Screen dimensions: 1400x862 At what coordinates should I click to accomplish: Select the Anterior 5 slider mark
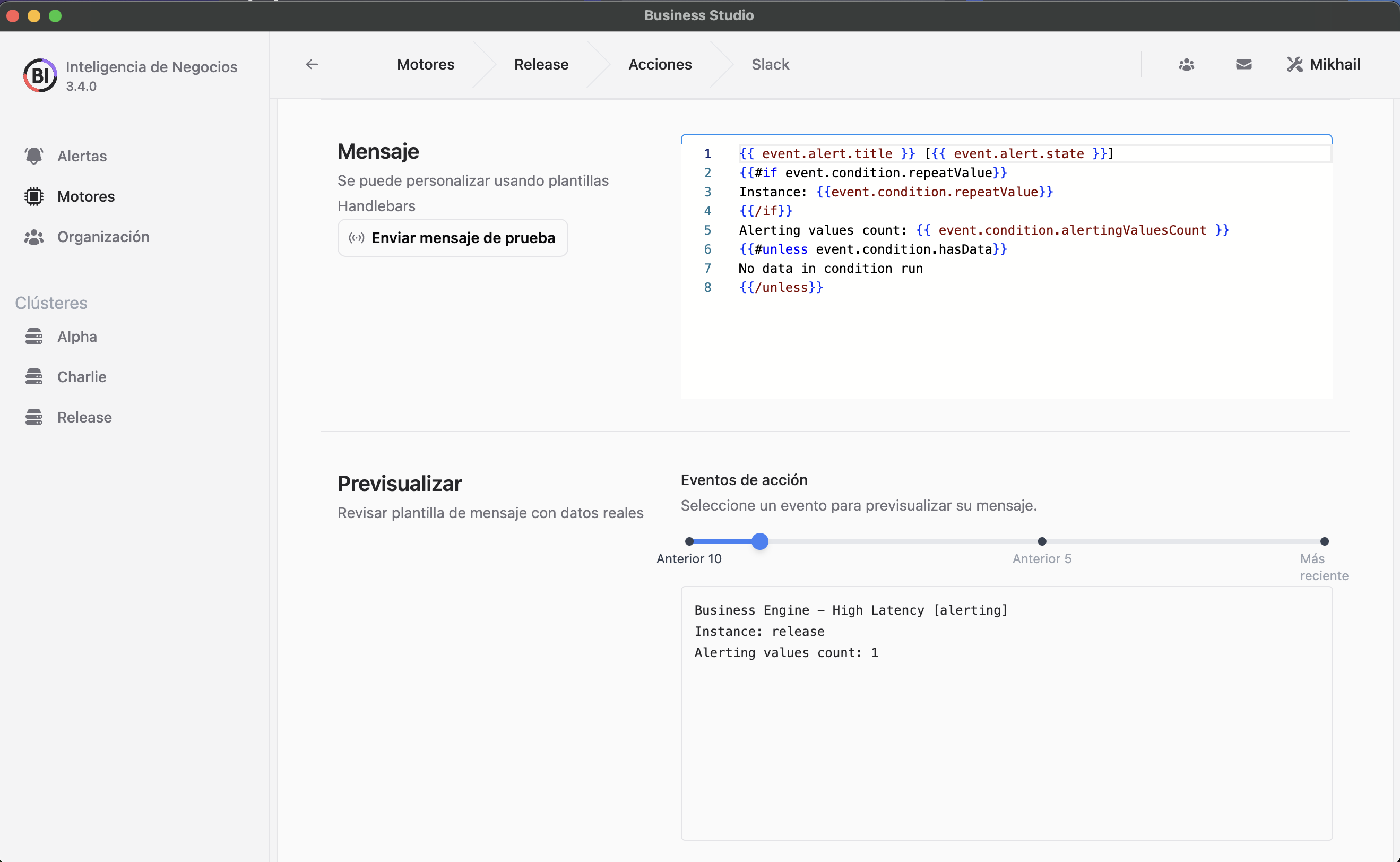1042,541
